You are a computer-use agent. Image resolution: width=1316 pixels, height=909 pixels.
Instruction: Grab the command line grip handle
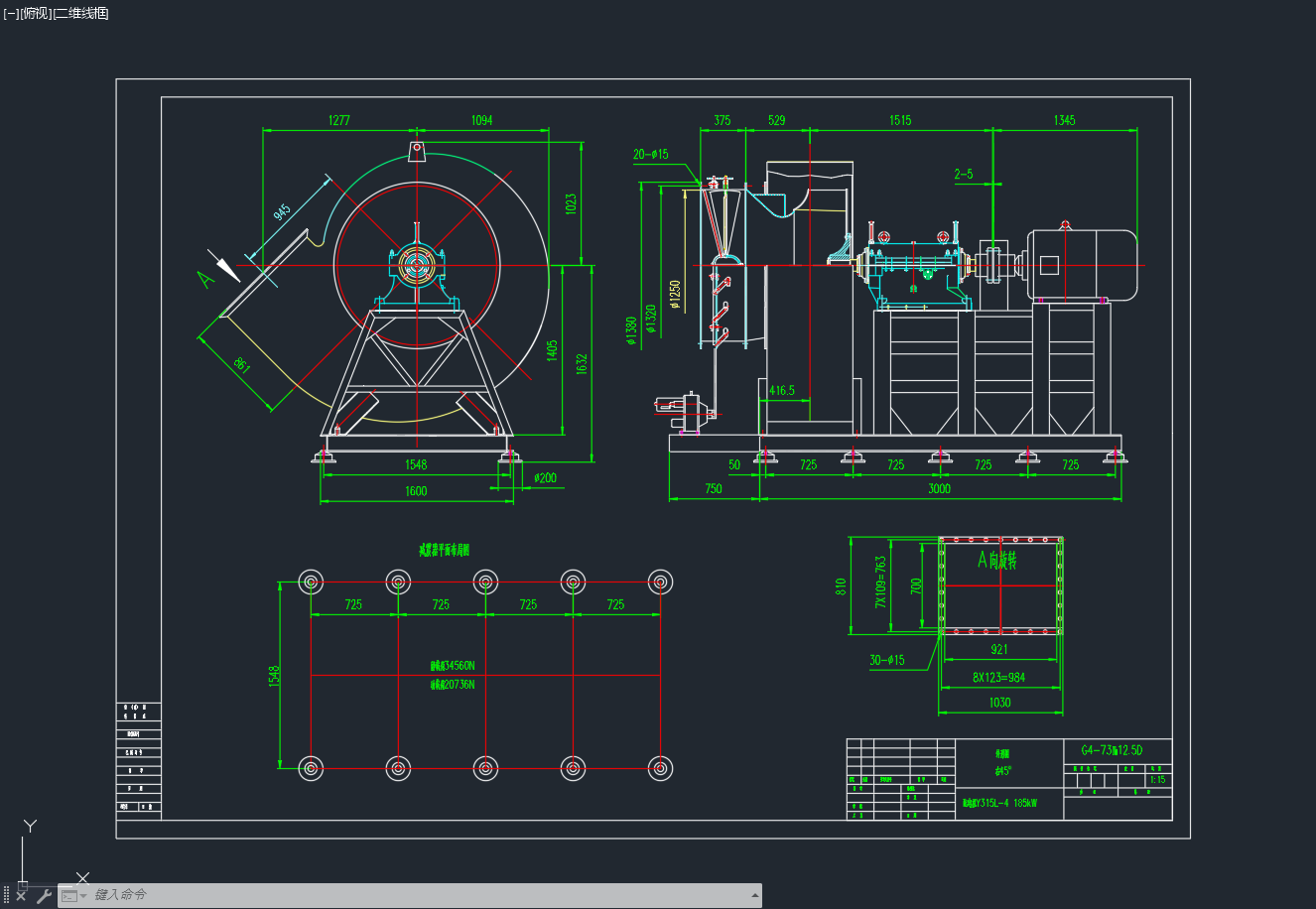(6, 896)
